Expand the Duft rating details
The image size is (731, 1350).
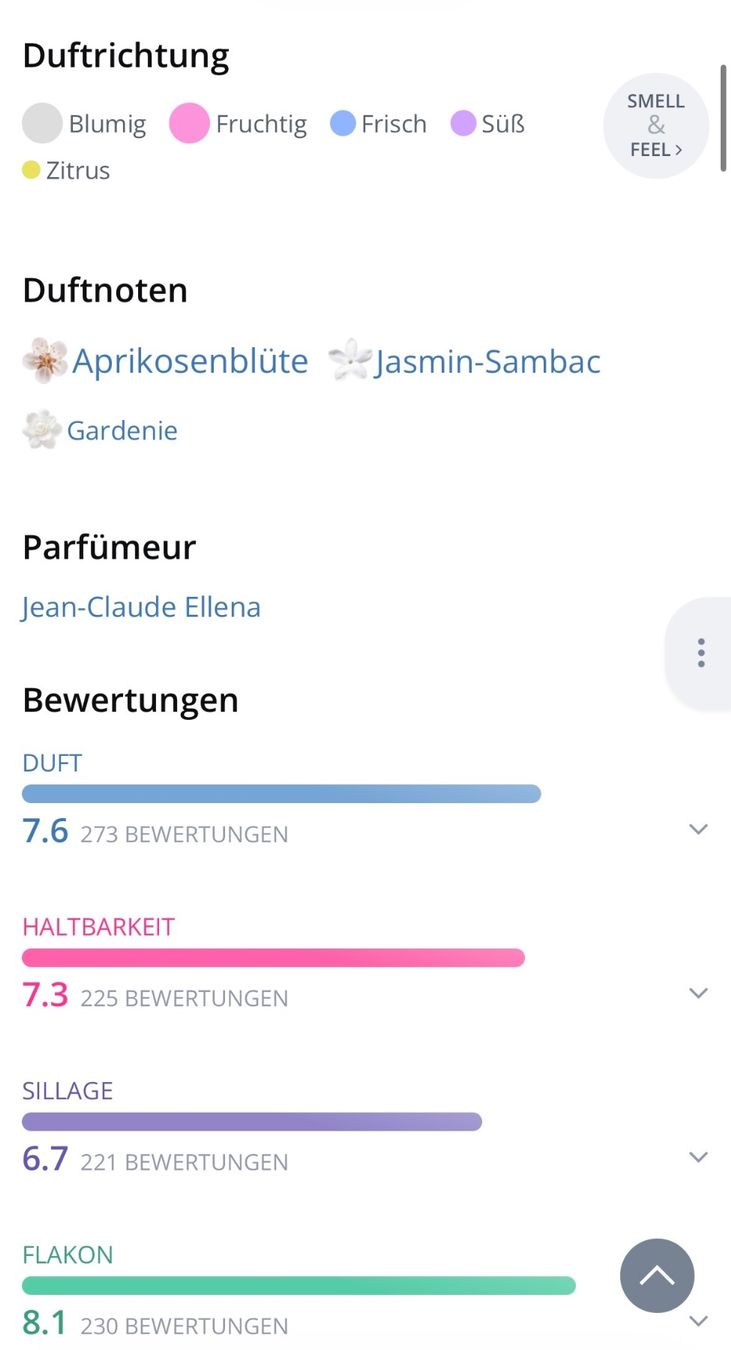(x=699, y=829)
